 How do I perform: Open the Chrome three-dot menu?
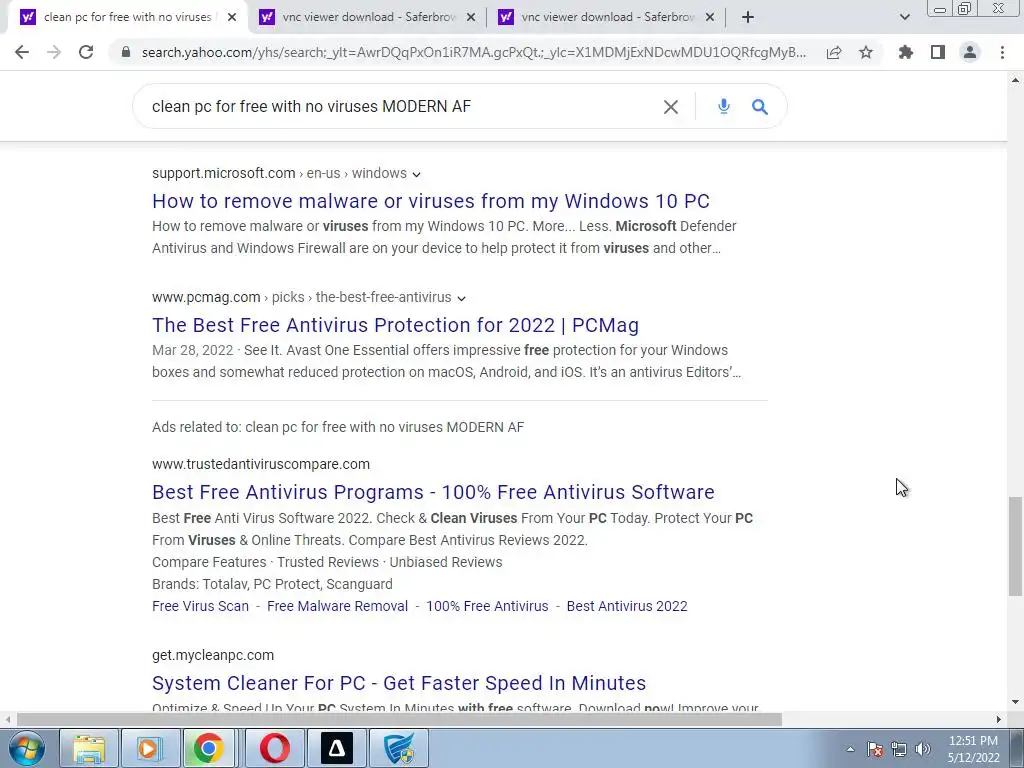click(1002, 52)
